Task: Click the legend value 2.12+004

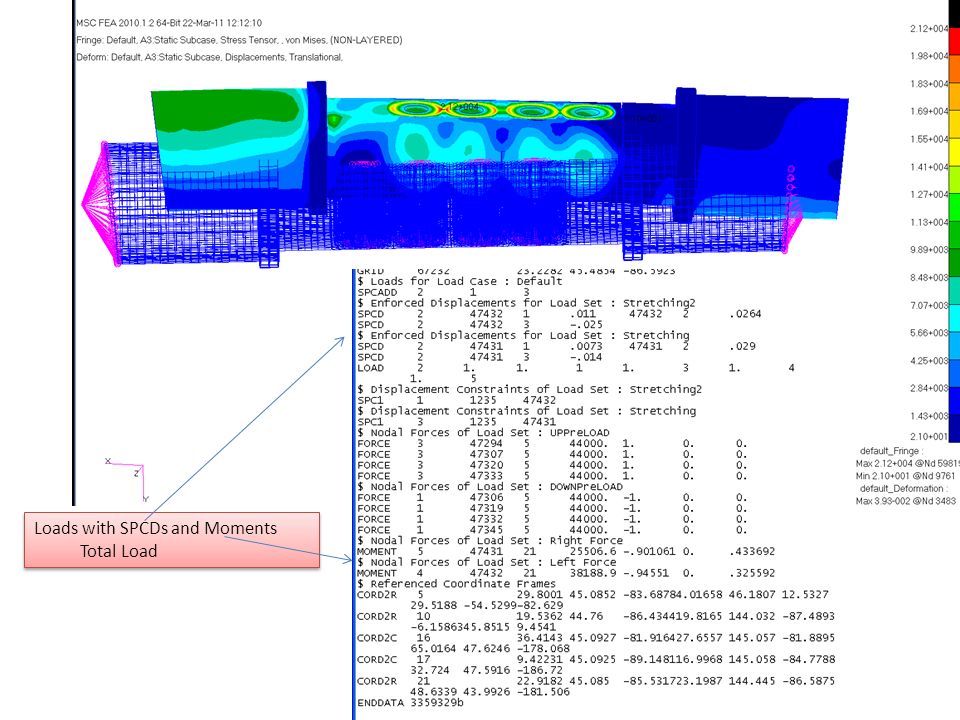Action: coord(929,29)
